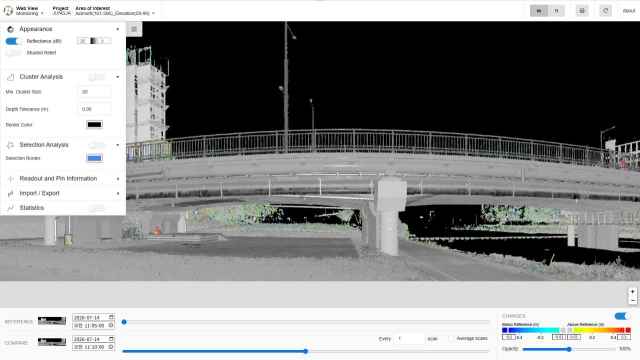Open the reference date calendar picker
The width and height of the screenshot is (640, 360).
point(111,317)
